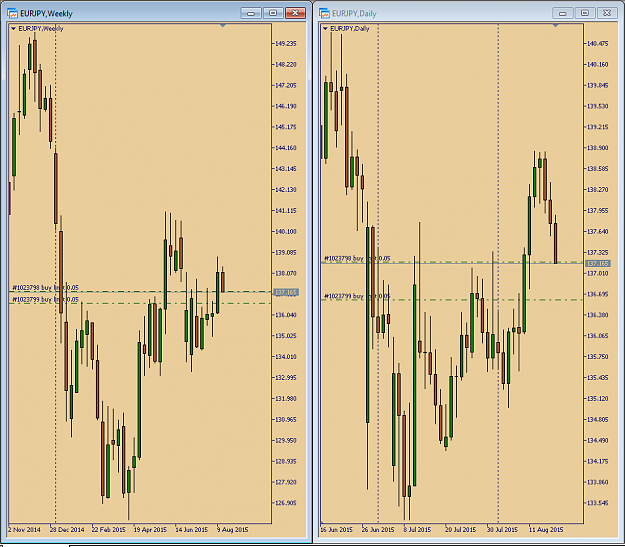Click price level 149.235 on Weekly axis
The image size is (625, 547).
point(286,43)
